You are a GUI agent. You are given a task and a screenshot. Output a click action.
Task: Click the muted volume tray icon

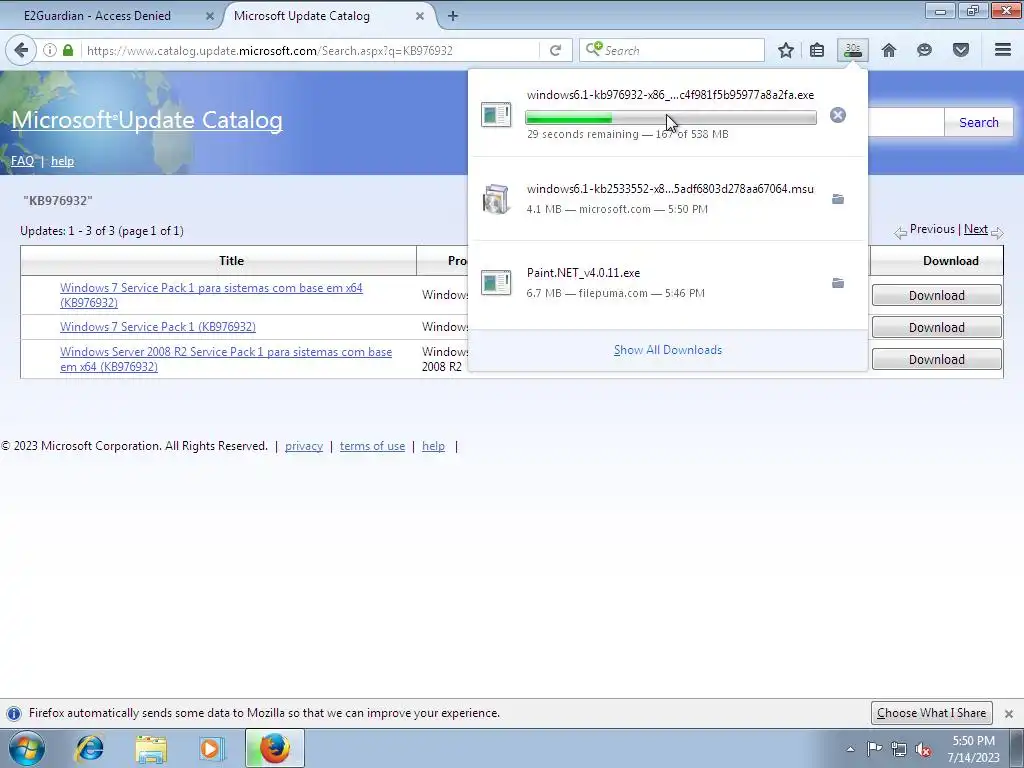coord(923,749)
